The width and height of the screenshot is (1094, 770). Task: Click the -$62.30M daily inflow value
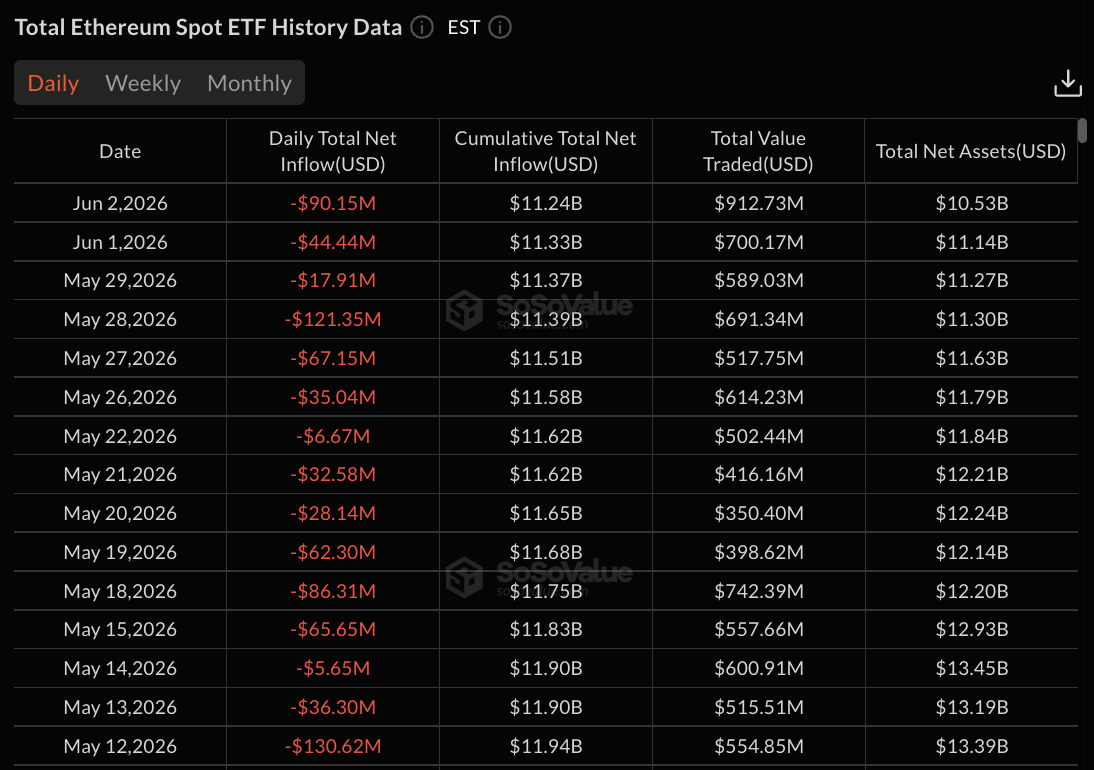(333, 552)
